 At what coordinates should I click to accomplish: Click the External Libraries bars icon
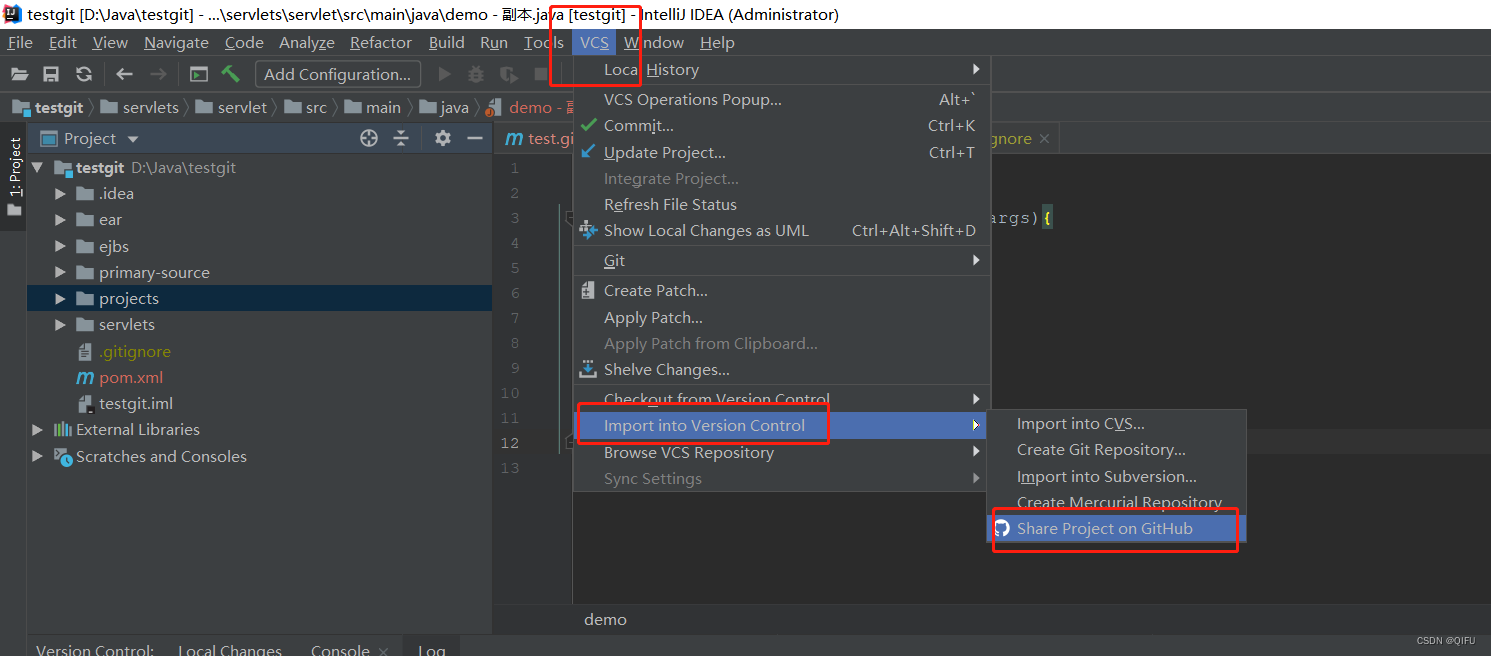click(x=63, y=429)
